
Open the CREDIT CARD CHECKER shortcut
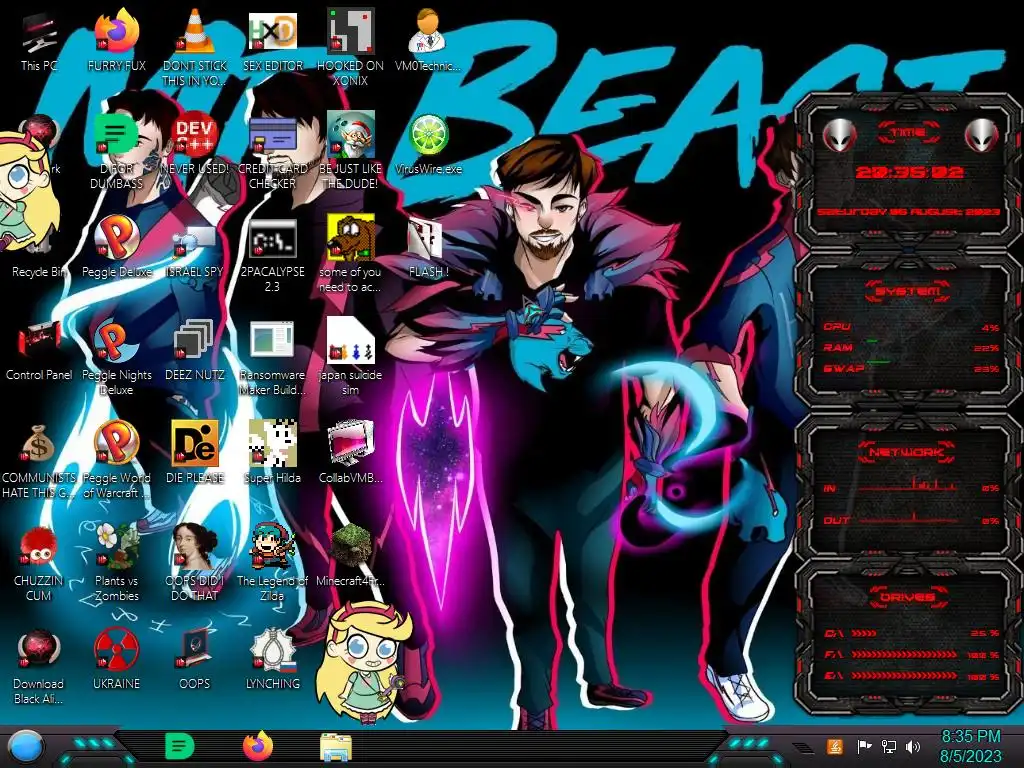[x=272, y=135]
